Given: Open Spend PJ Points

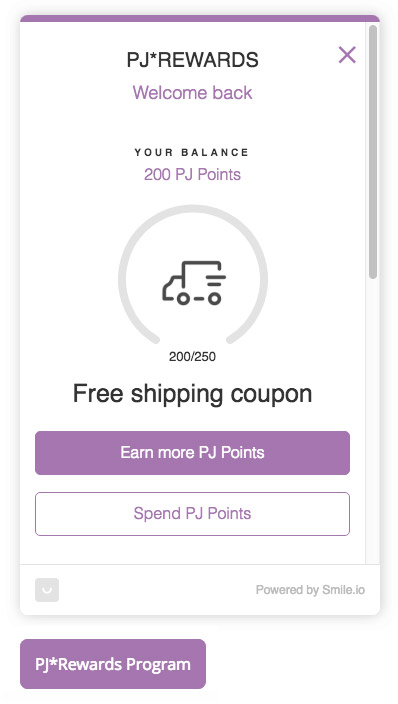Looking at the screenshot, I should point(192,514).
